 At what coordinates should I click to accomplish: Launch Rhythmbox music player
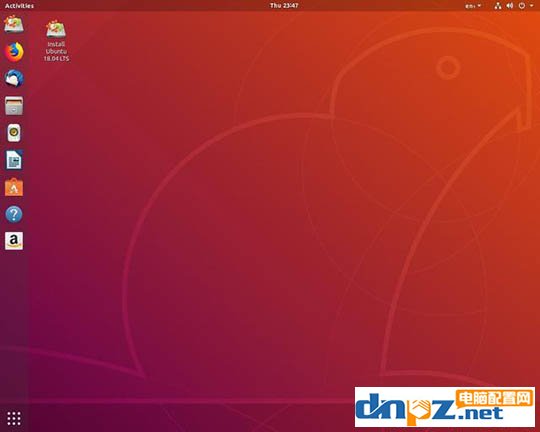(14, 133)
